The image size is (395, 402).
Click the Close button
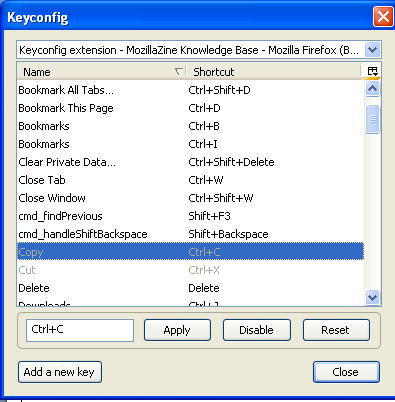click(346, 372)
